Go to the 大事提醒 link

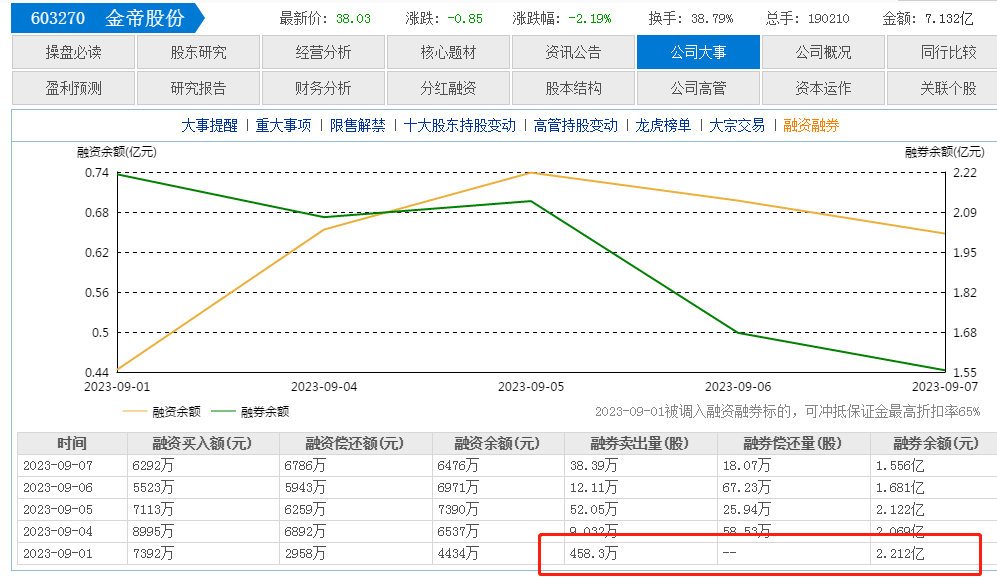209,126
